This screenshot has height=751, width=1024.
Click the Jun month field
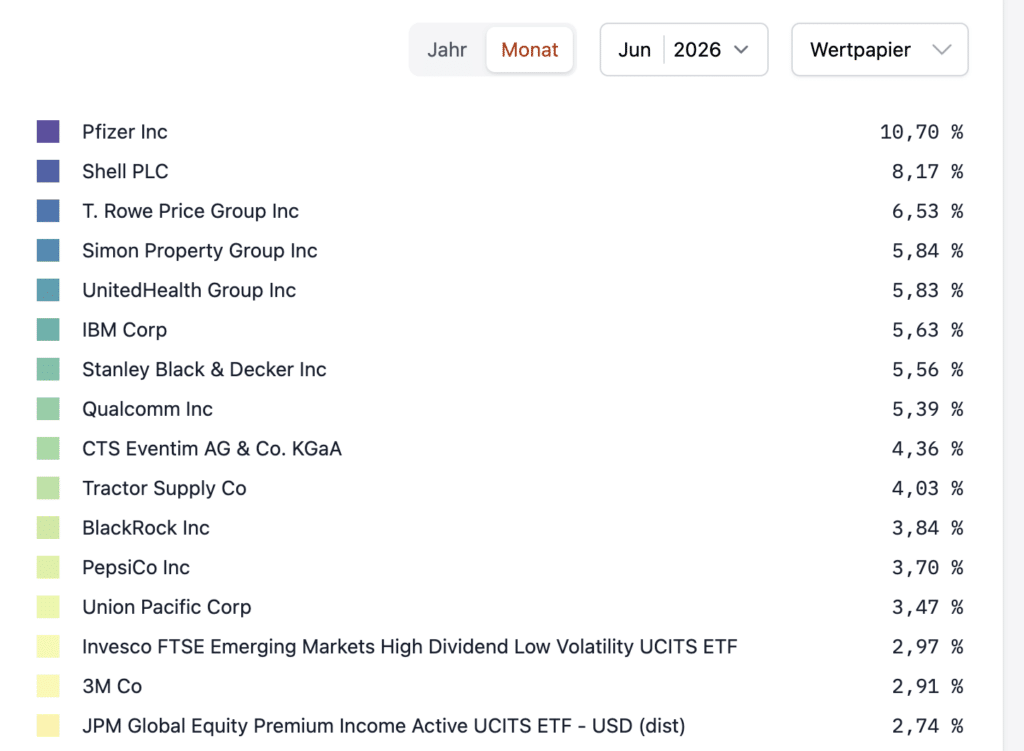click(634, 50)
